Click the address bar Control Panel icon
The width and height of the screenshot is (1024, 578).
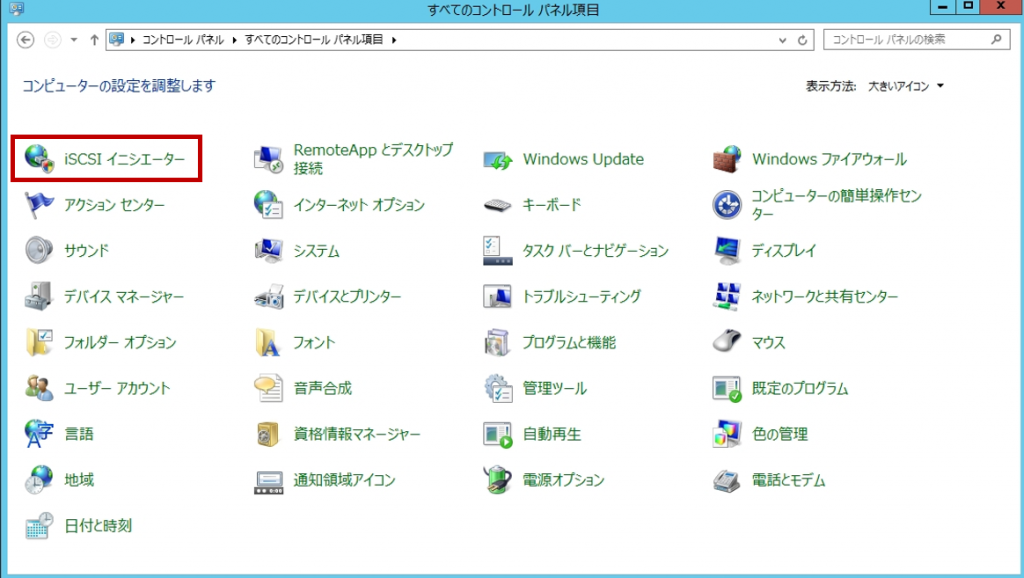(x=116, y=39)
